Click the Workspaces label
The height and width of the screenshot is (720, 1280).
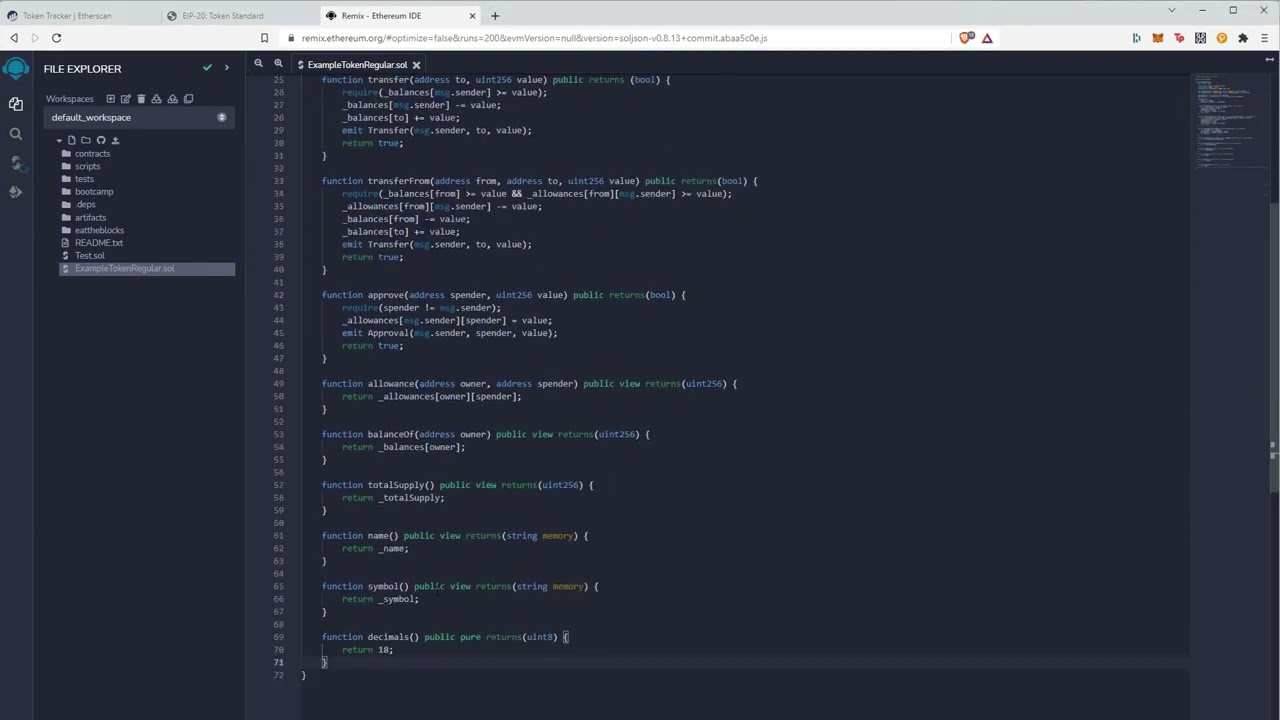click(x=69, y=99)
